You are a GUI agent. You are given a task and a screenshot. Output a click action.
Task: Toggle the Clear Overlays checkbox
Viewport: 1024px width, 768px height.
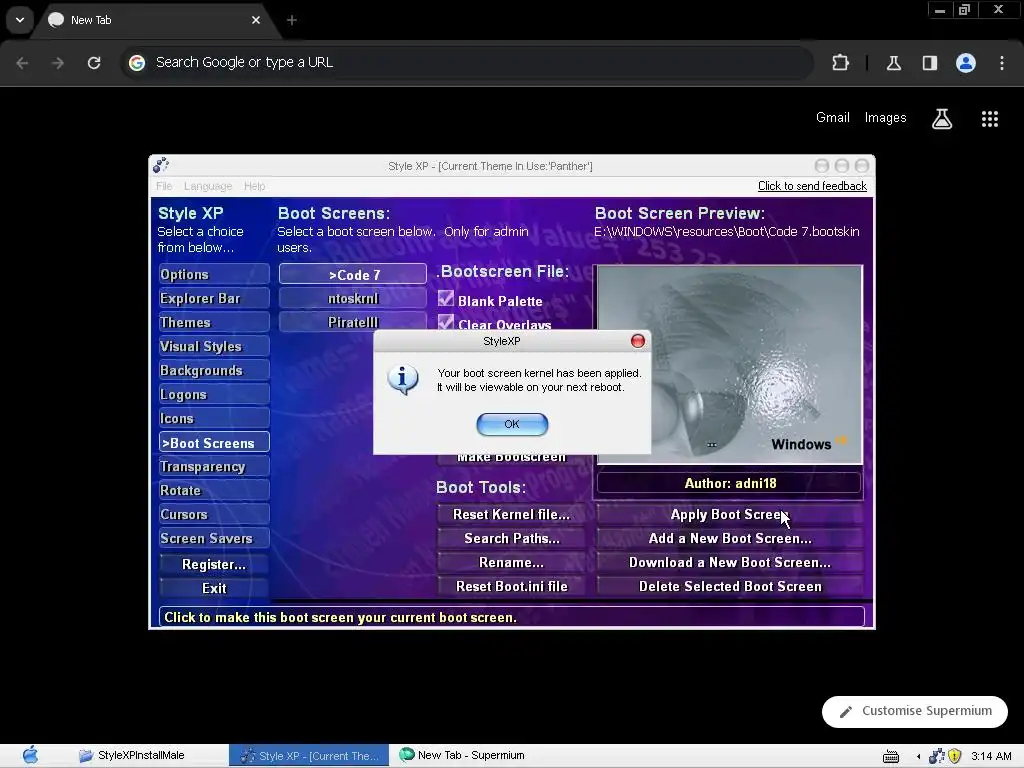445,322
